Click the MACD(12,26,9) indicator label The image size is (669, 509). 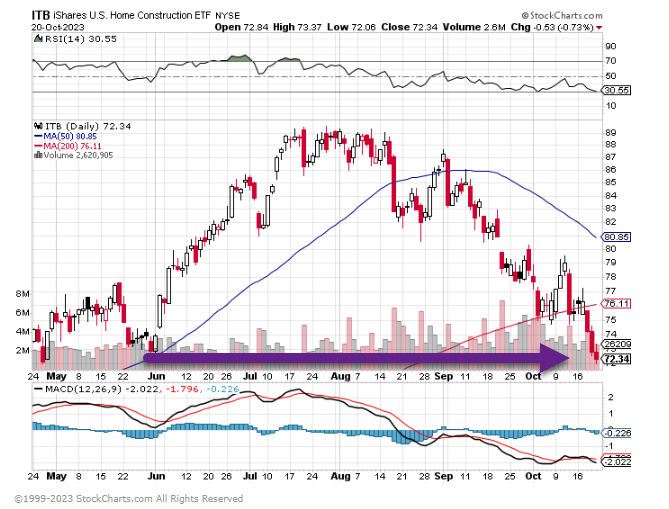tap(83, 389)
